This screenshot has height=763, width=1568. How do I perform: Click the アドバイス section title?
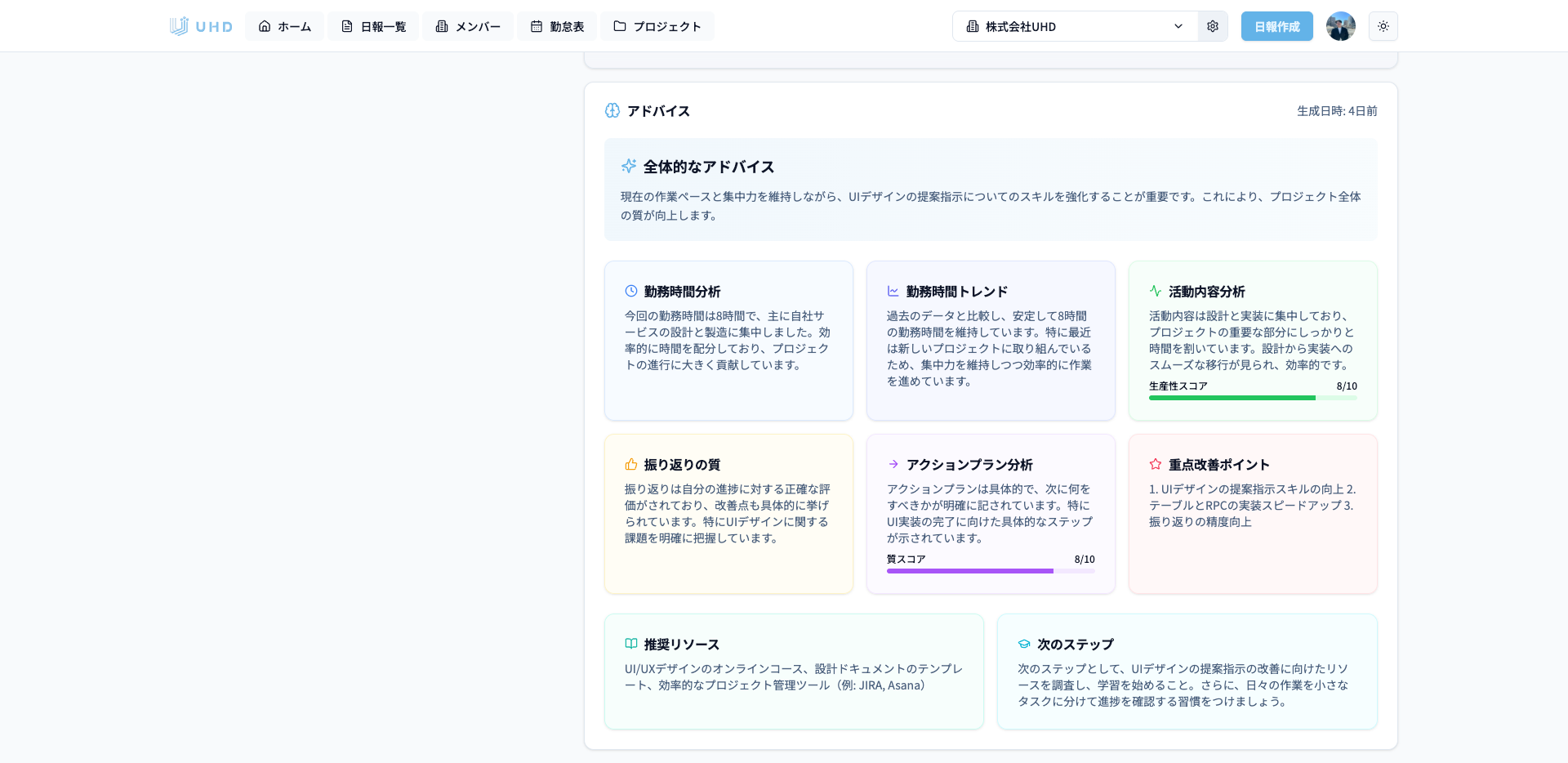click(x=658, y=111)
